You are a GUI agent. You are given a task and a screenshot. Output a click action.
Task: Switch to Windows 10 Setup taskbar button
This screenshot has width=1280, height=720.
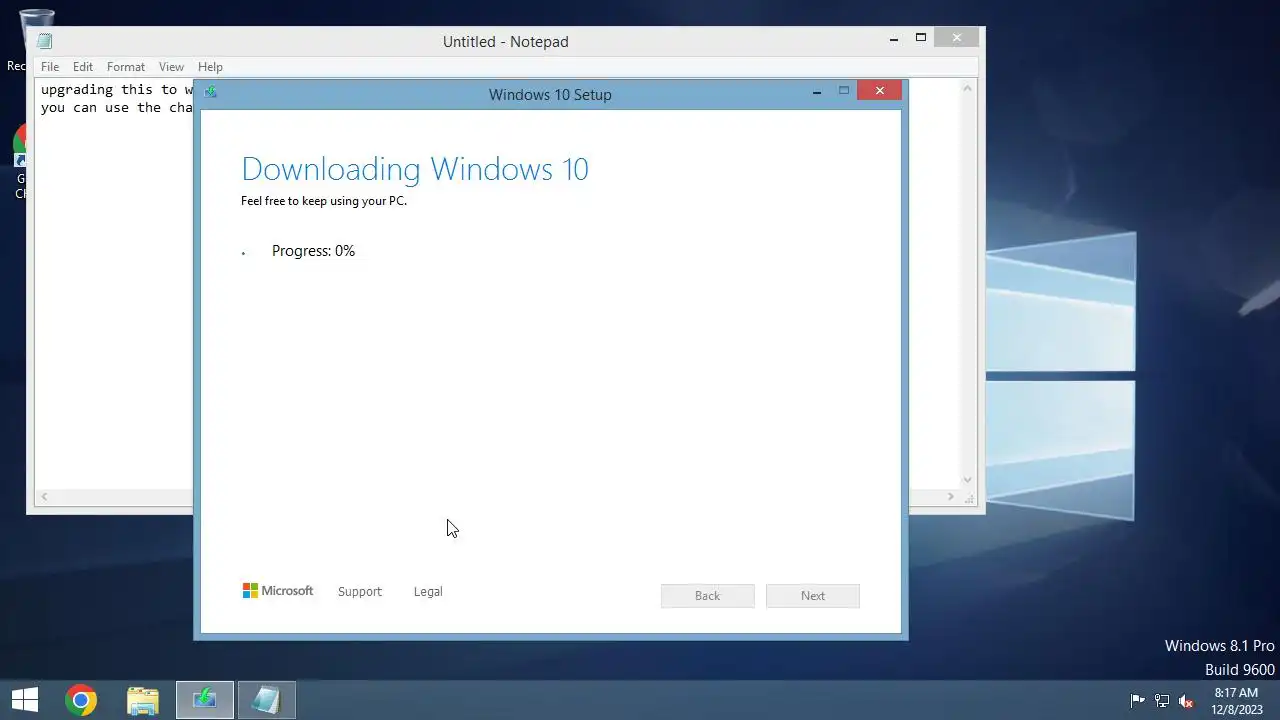click(x=205, y=700)
